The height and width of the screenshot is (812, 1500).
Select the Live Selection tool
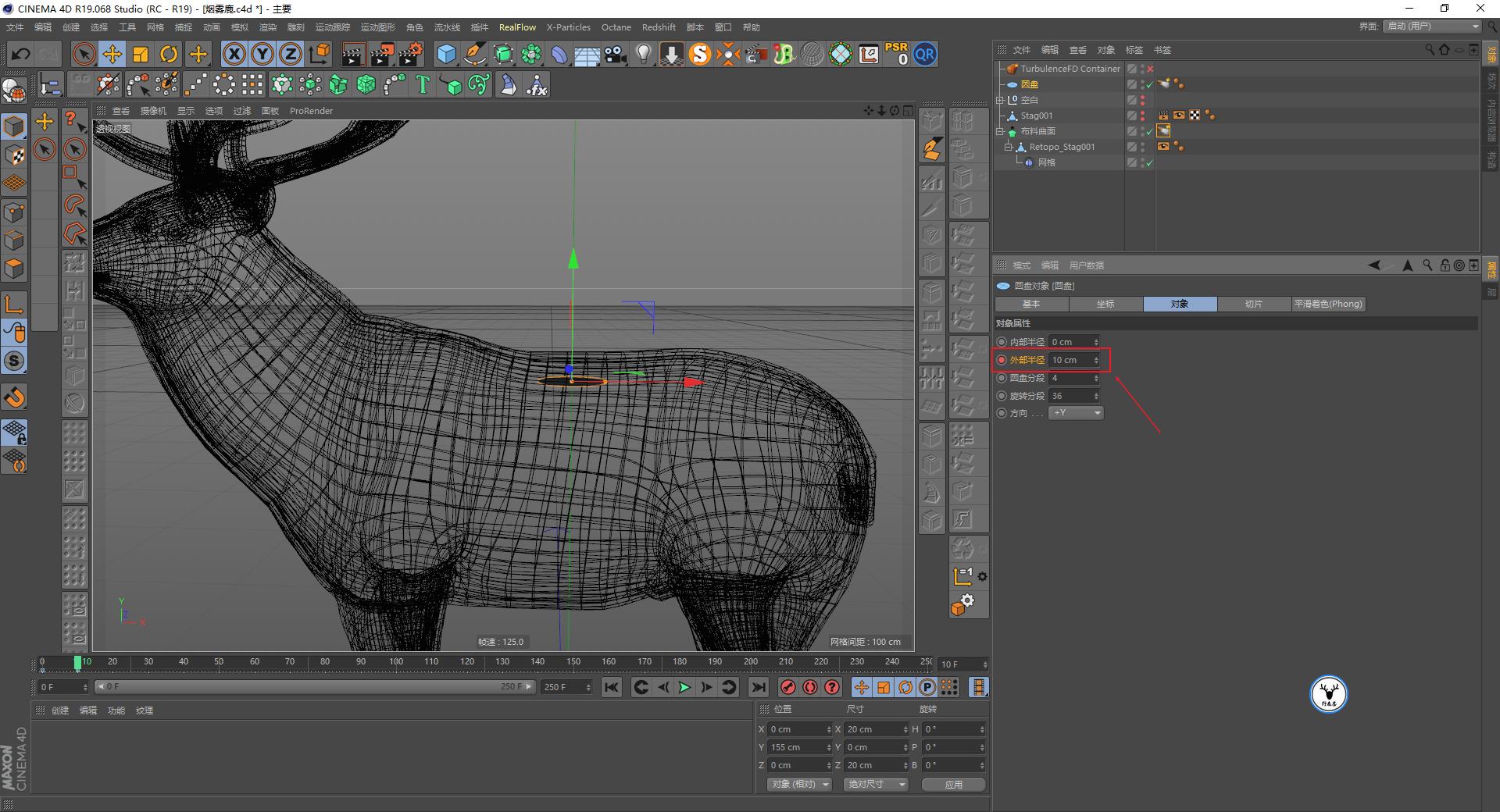tap(83, 54)
